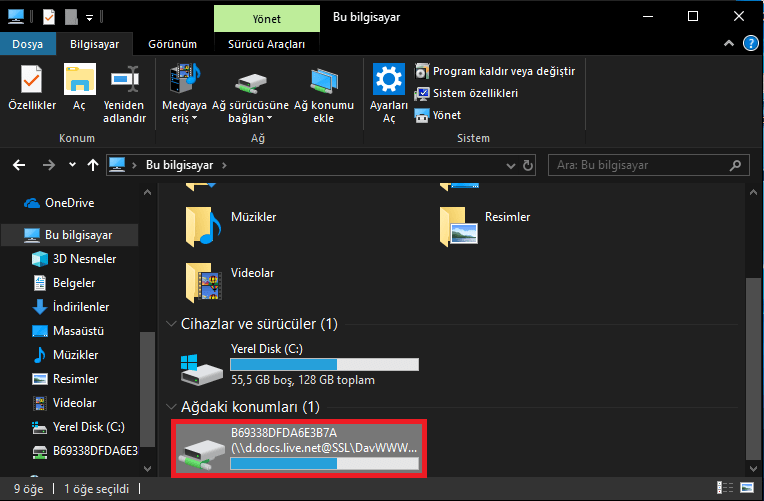Click Yönet in Sistem group

(x=438, y=115)
